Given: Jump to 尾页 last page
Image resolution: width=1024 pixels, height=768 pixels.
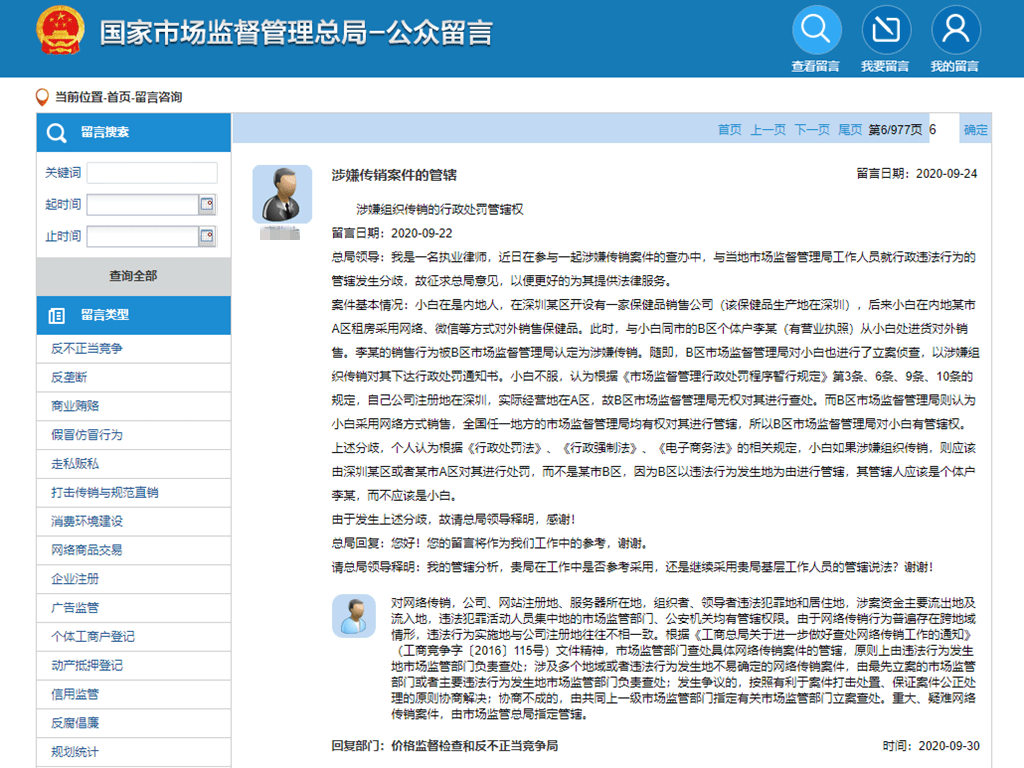Looking at the screenshot, I should pyautogui.click(x=849, y=130).
